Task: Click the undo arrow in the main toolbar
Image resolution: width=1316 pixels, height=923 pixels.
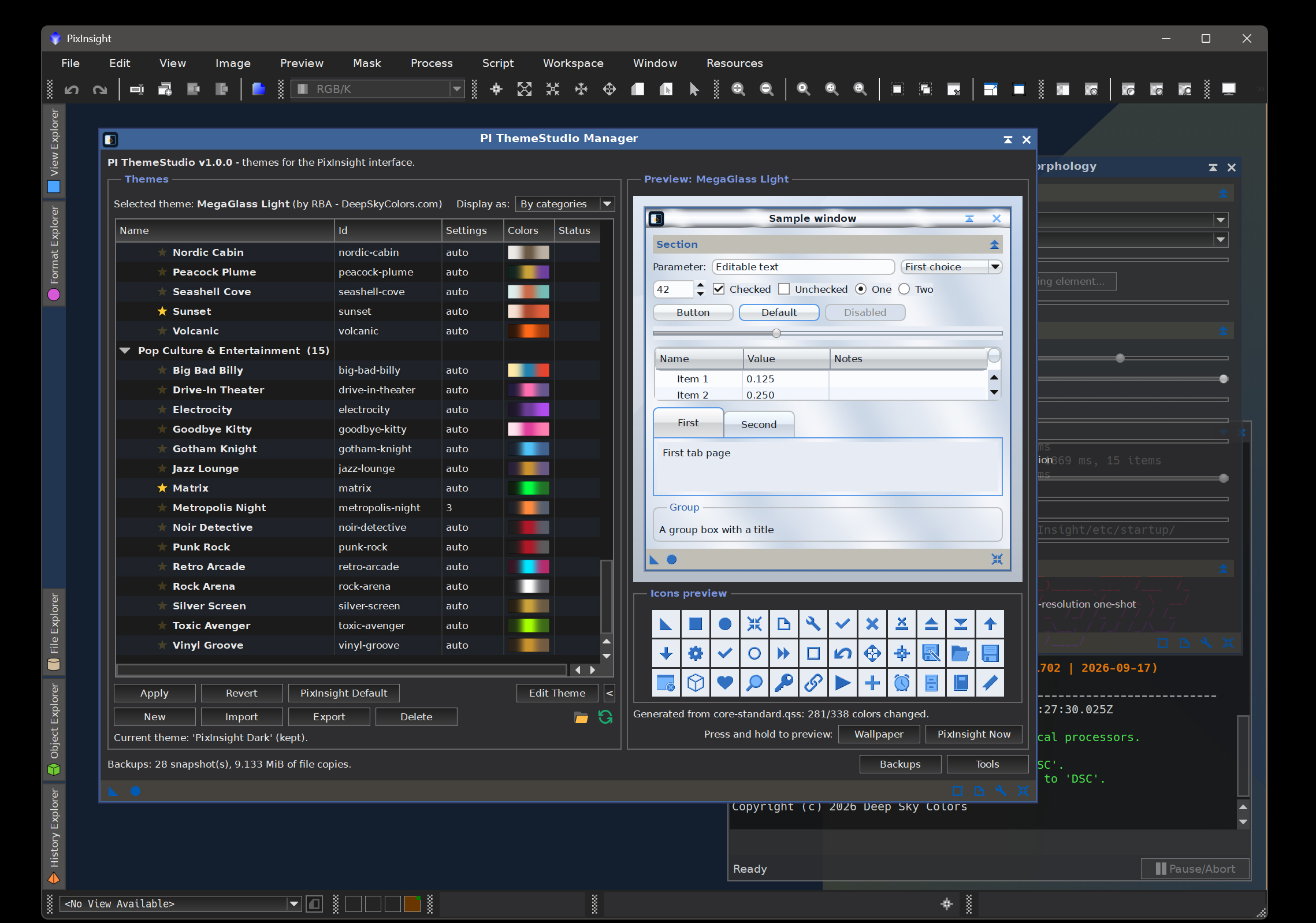Action: tap(72, 90)
